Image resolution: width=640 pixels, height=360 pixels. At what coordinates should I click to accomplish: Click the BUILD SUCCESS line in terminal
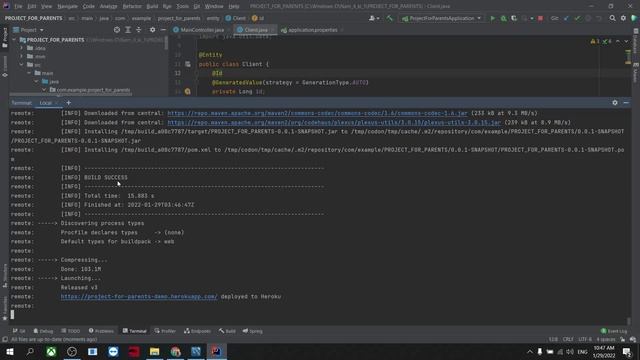(x=106, y=178)
